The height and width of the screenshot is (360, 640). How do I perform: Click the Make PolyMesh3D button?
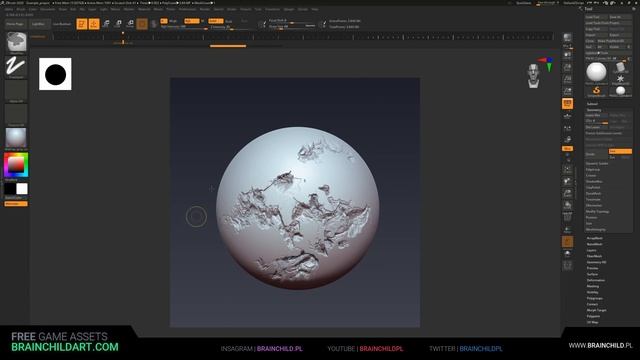[614, 41]
